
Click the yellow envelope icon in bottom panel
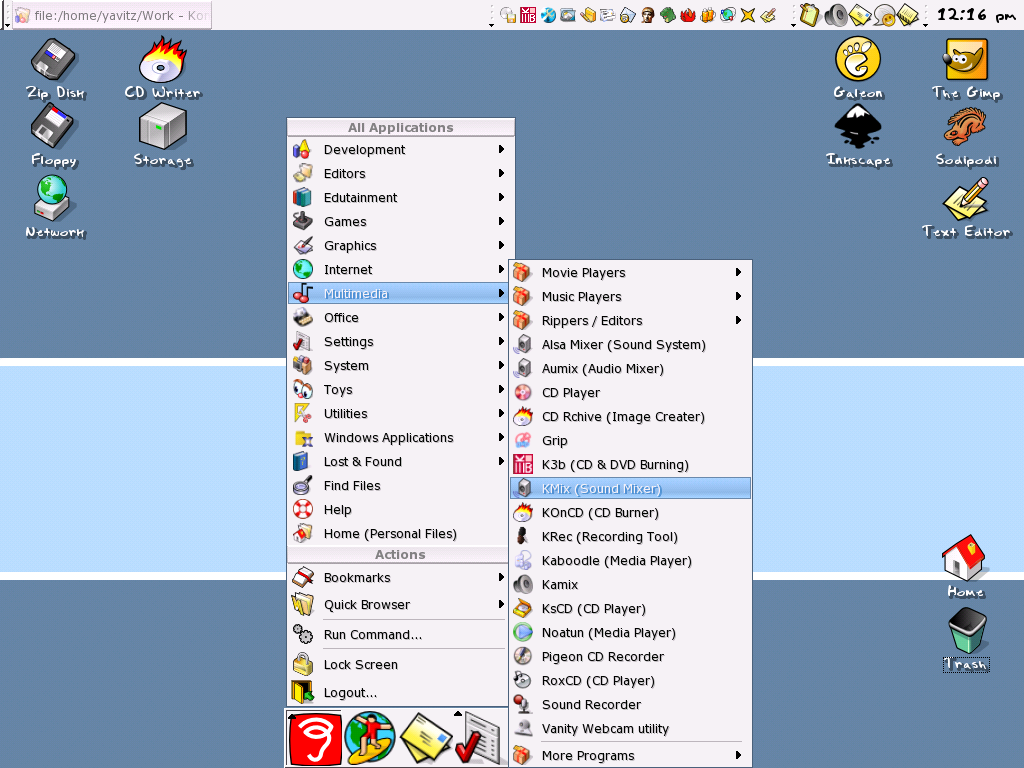pyautogui.click(x=426, y=739)
